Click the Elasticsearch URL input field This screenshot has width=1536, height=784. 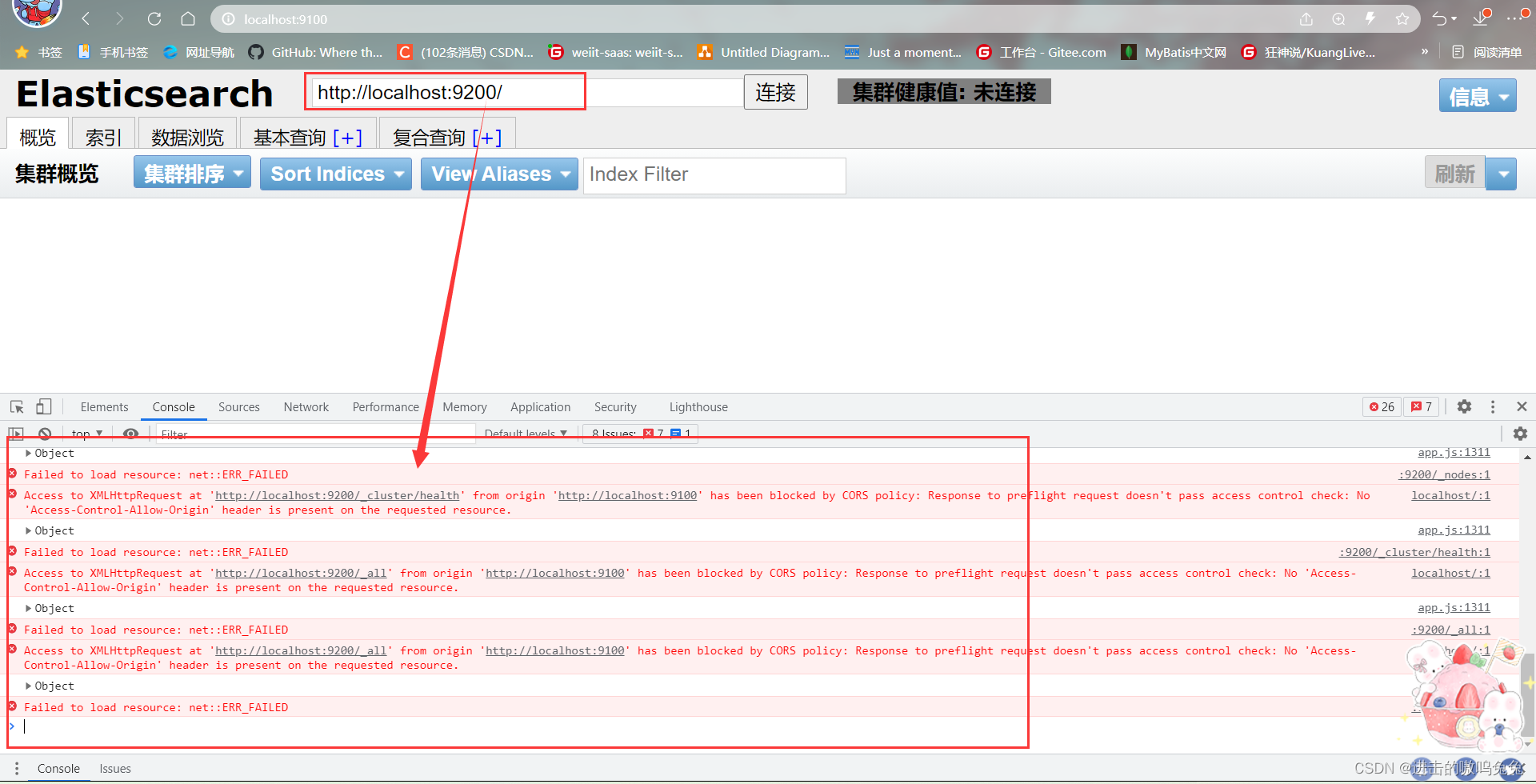point(527,93)
